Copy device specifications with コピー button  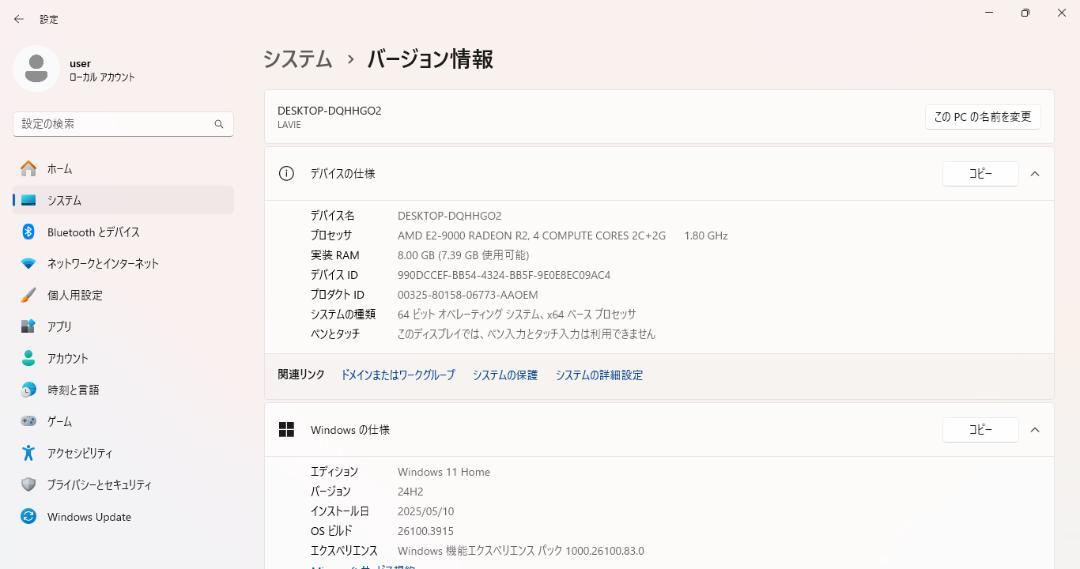click(x=980, y=174)
